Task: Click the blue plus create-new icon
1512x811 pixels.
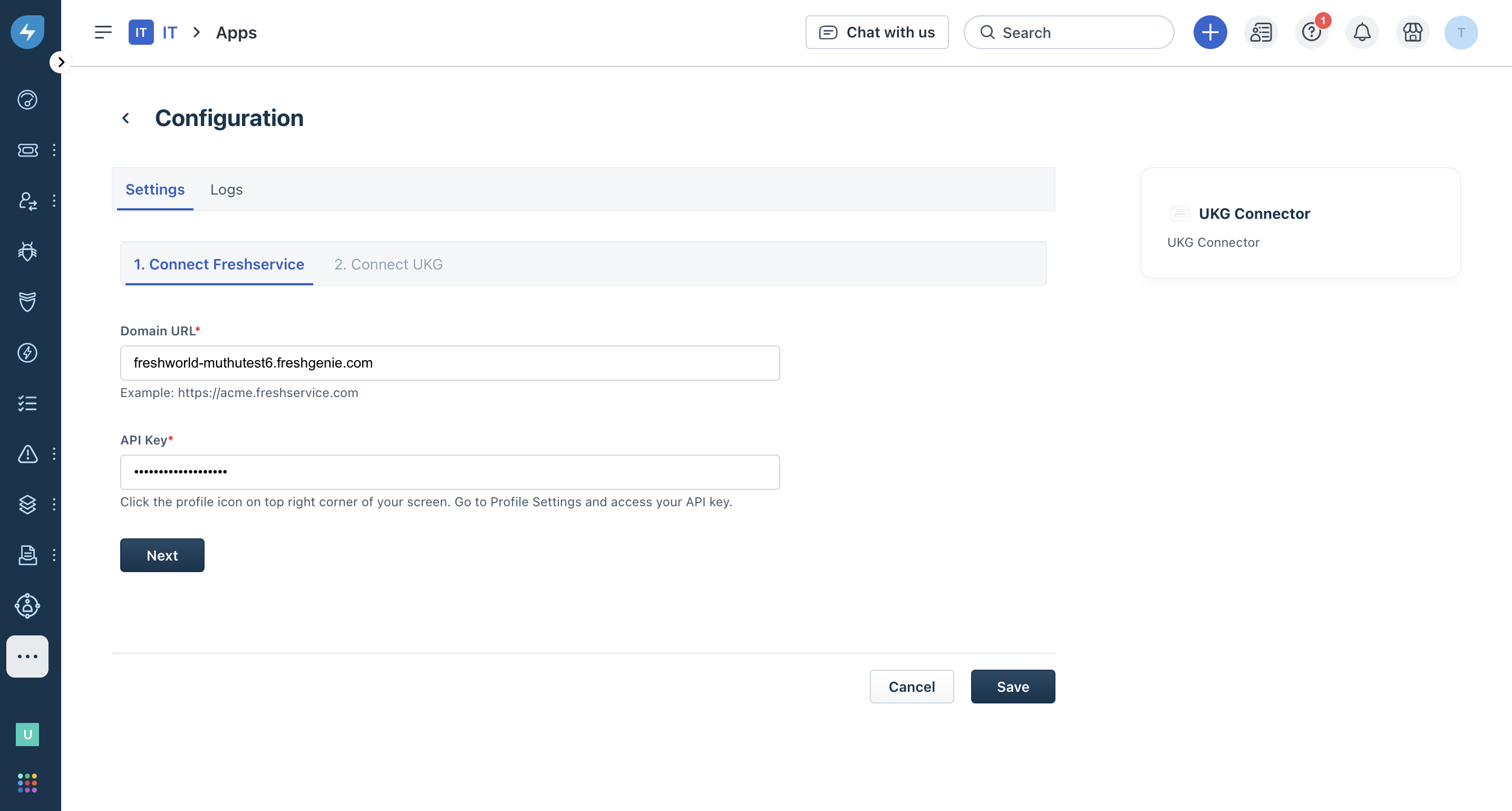Action: point(1210,32)
